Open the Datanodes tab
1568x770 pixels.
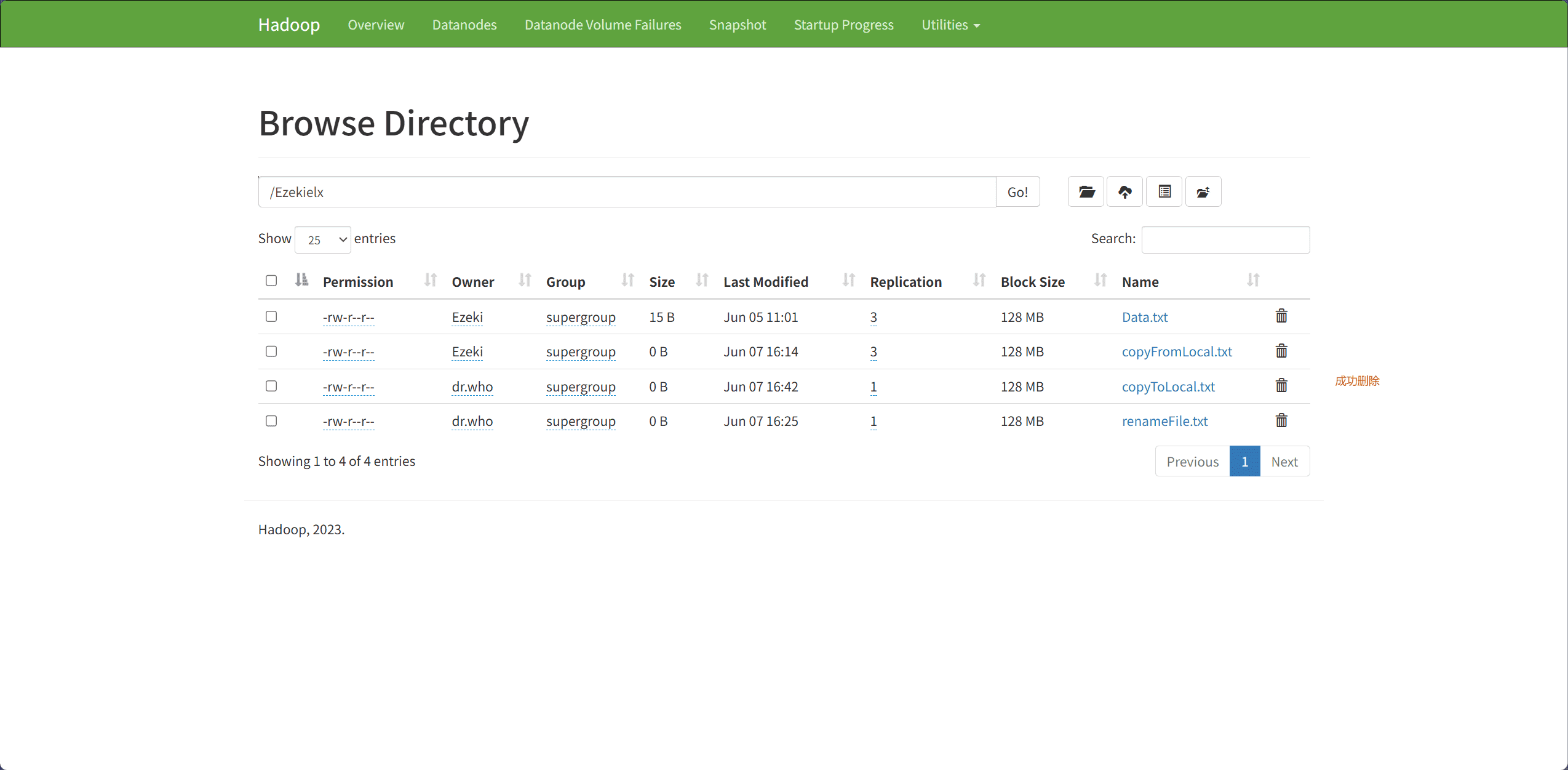point(464,25)
